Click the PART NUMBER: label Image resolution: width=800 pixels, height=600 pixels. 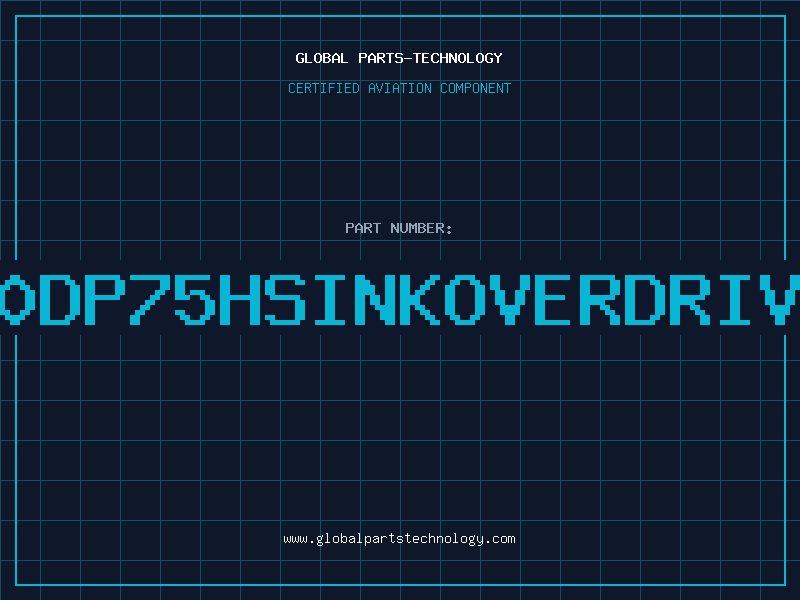click(398, 228)
